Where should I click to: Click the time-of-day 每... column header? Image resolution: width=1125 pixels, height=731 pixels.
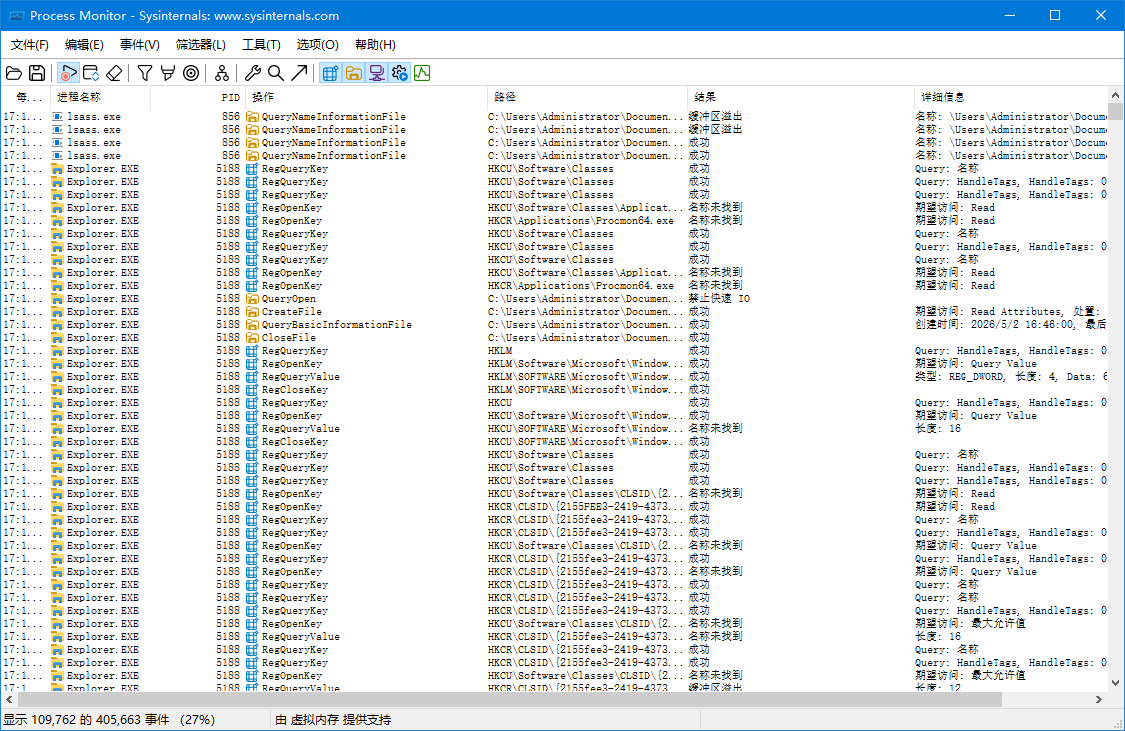[x=26, y=97]
